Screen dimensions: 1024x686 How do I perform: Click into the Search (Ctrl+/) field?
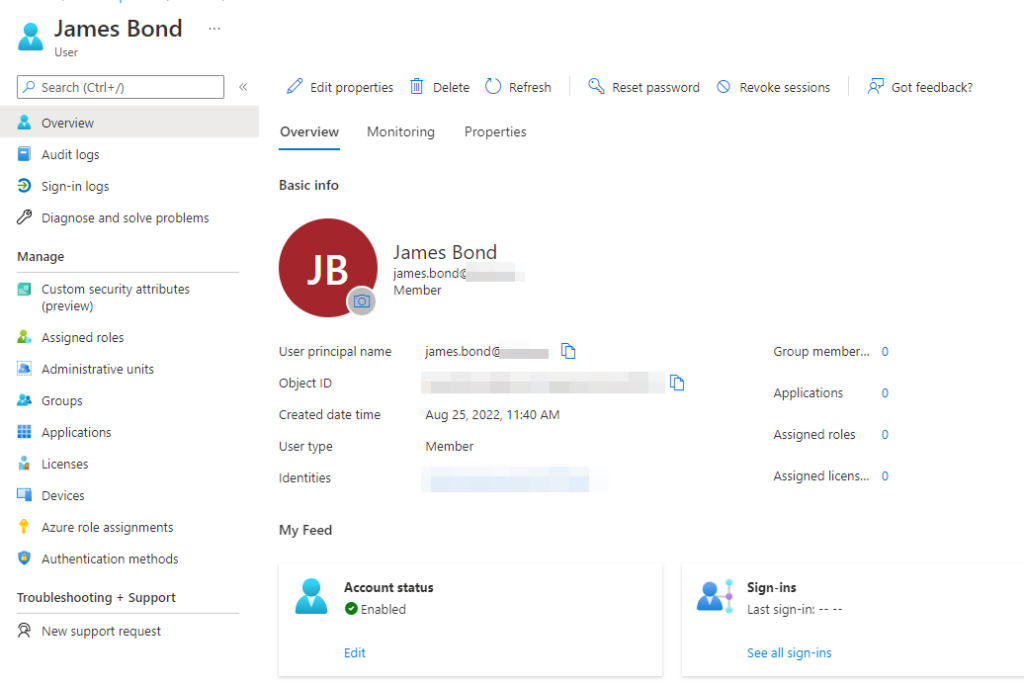pos(120,87)
